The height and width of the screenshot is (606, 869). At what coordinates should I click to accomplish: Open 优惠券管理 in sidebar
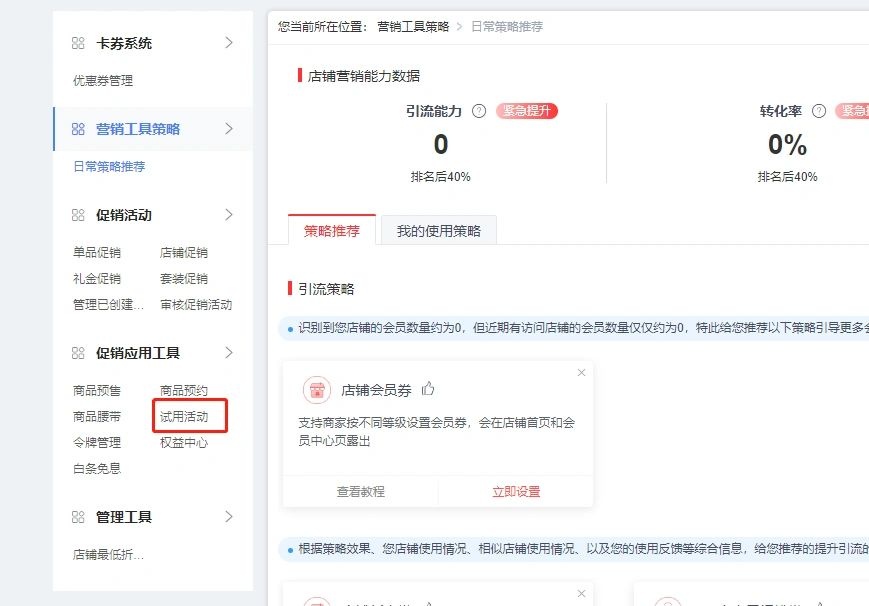coord(103,81)
